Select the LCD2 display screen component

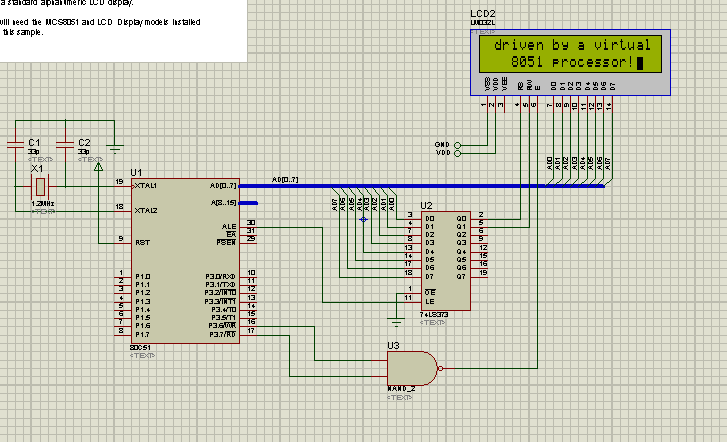click(570, 62)
